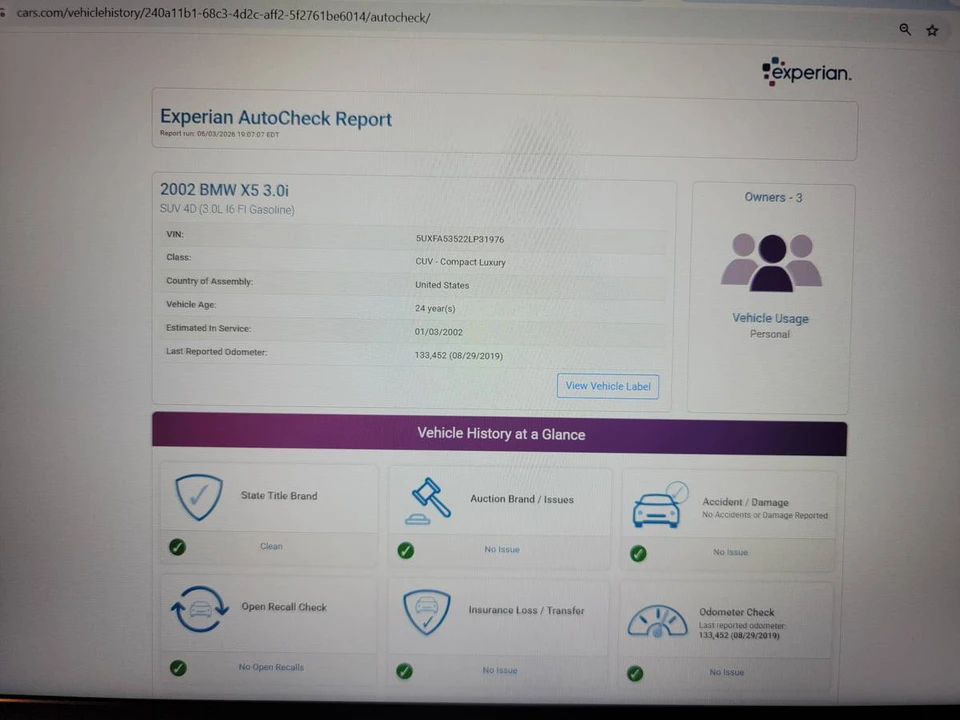960x720 pixels.
Task: Click the State Title Brand shield icon
Action: 199,497
